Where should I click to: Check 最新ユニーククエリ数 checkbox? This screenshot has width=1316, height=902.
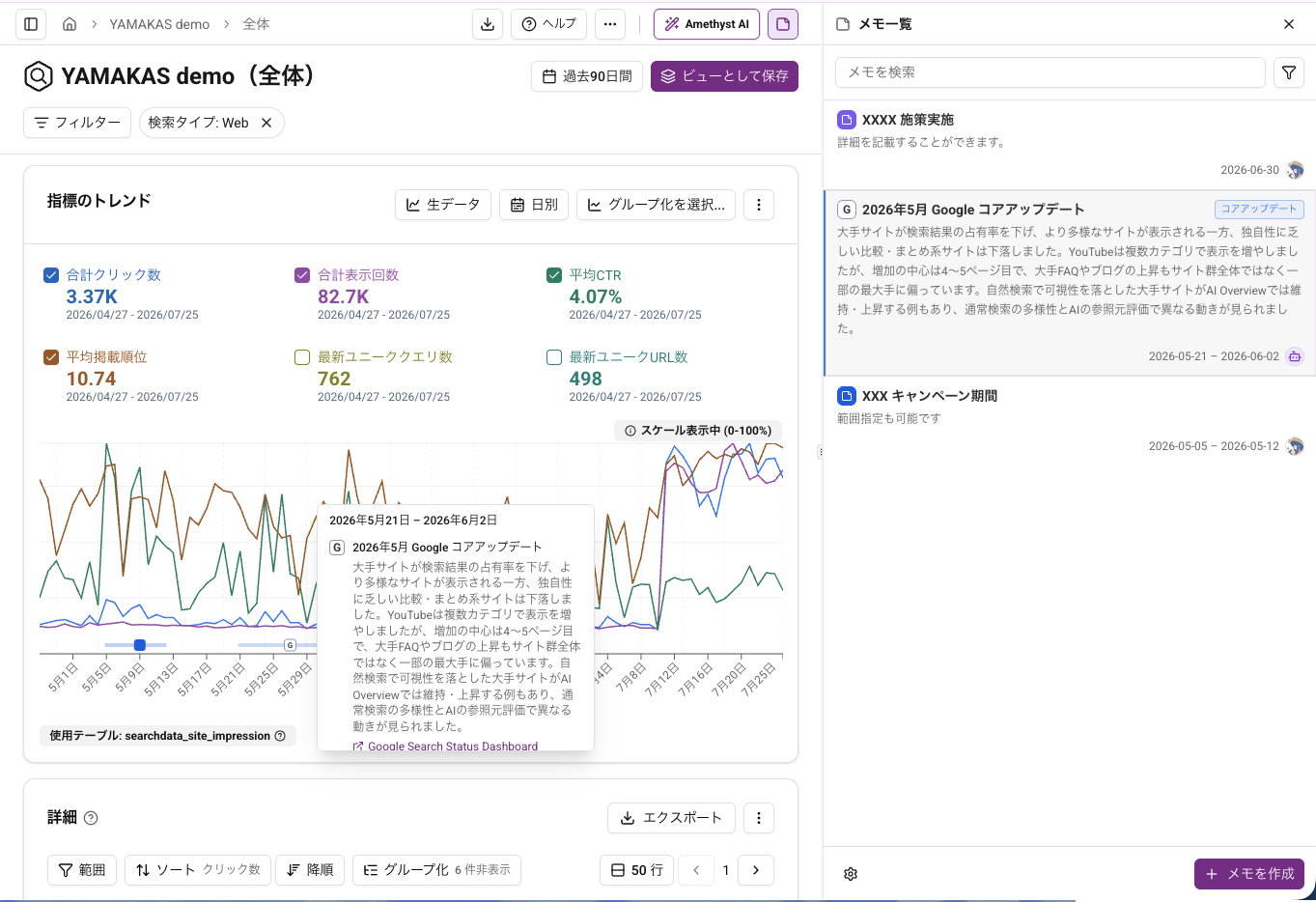pos(302,357)
